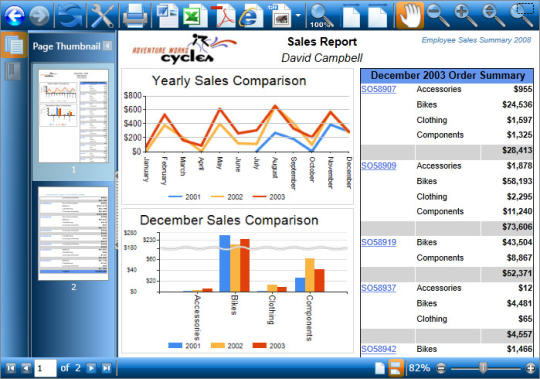
Task: Switch to continuous page view
Action: pos(396,368)
